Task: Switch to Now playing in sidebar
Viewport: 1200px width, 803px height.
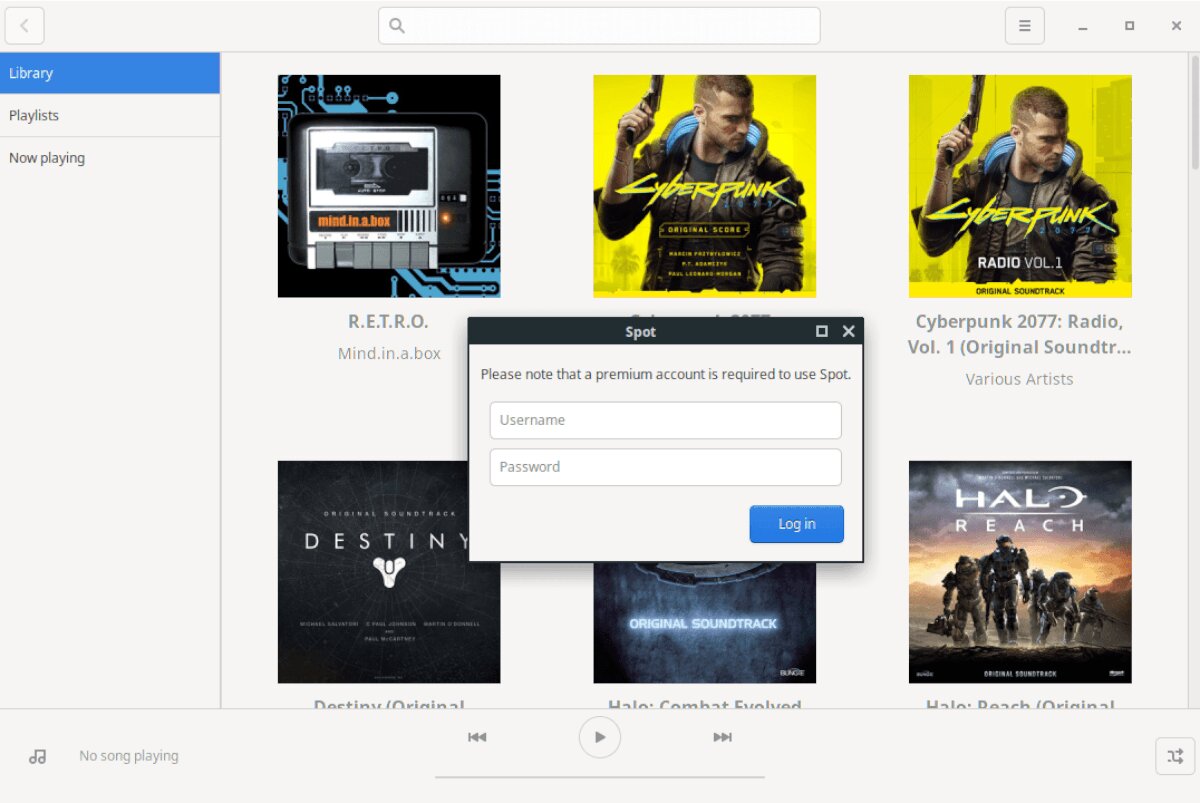Action: coord(110,157)
